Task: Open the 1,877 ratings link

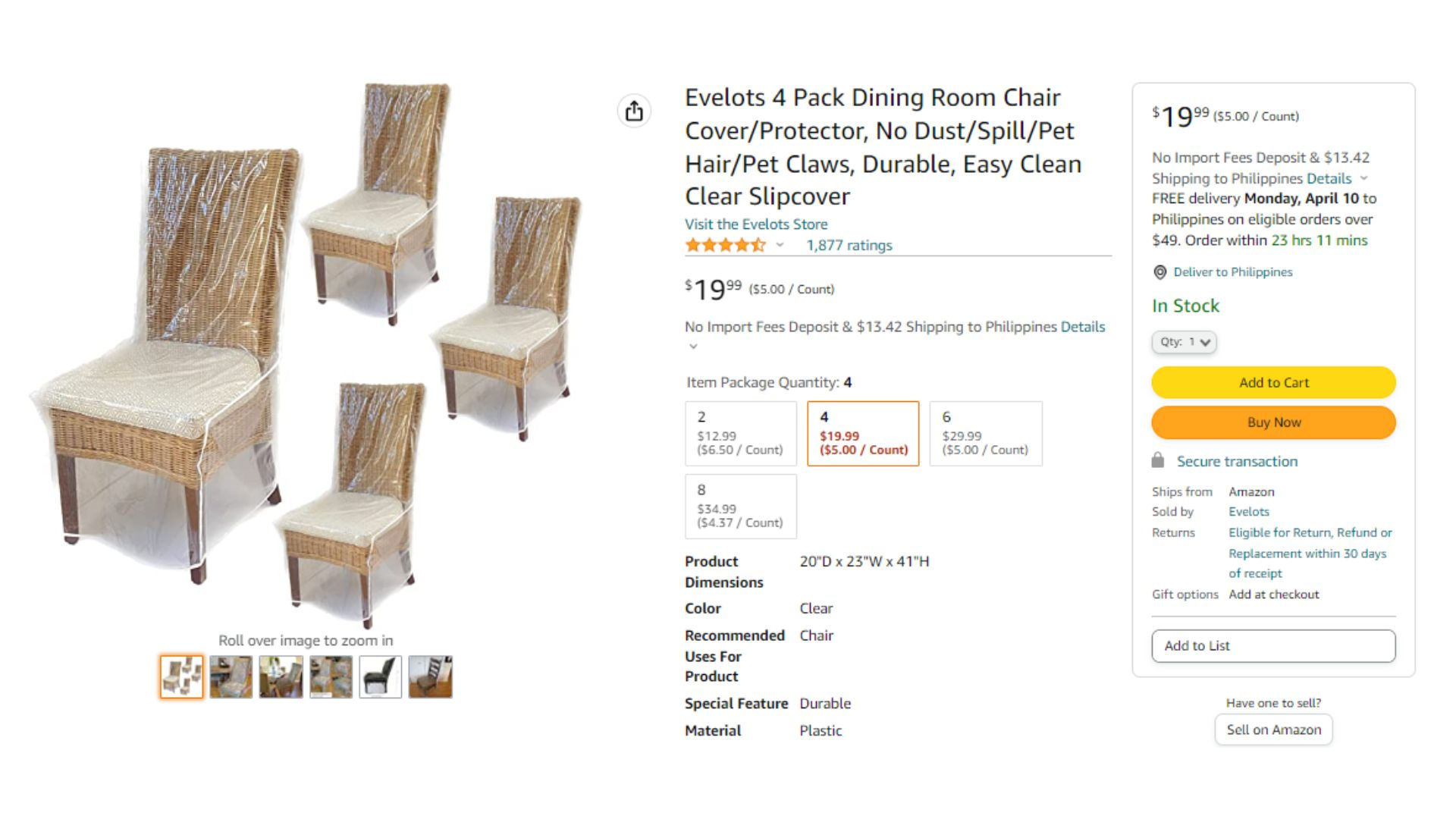Action: (849, 245)
